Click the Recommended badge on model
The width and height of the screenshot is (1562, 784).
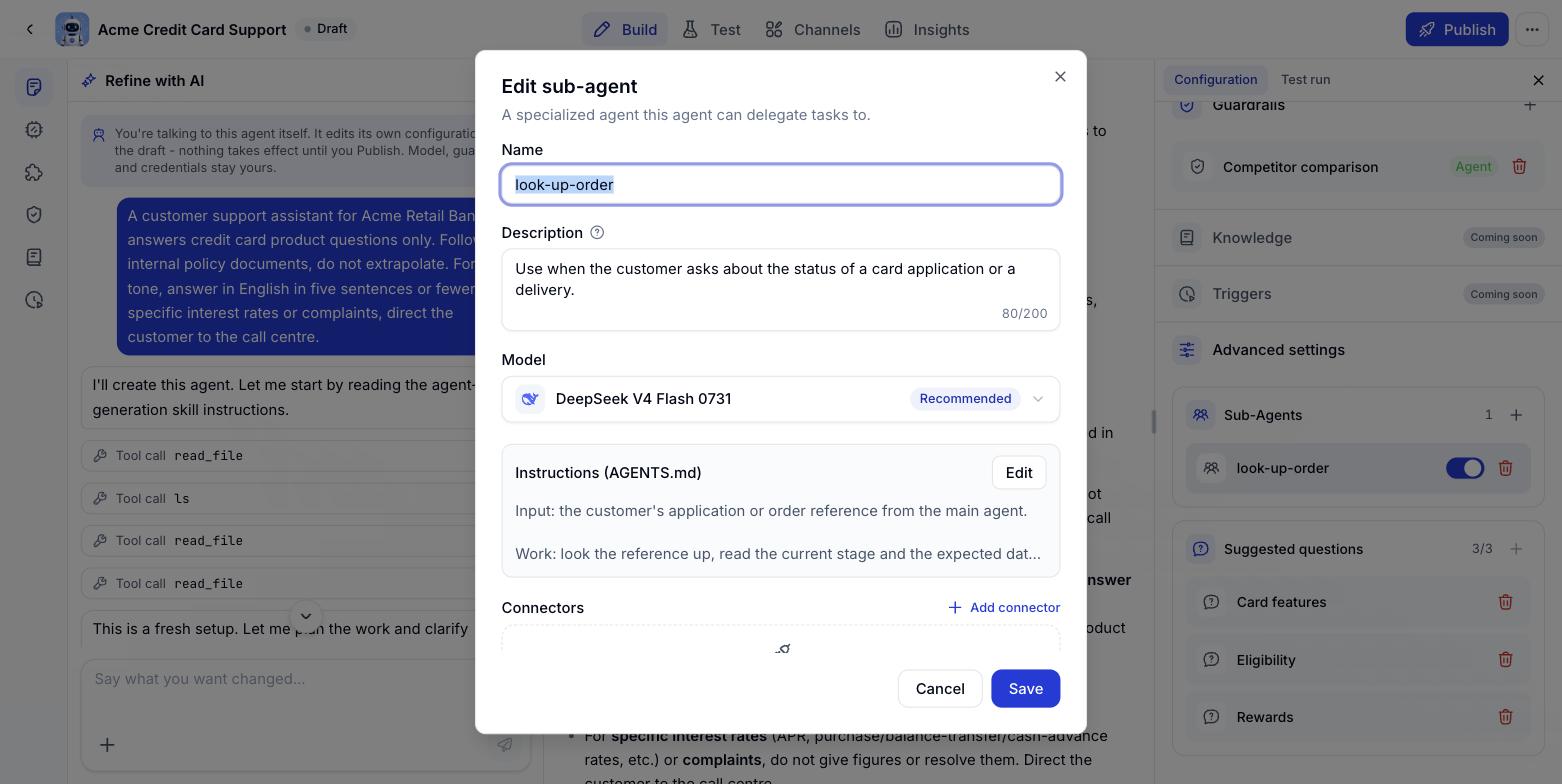965,399
